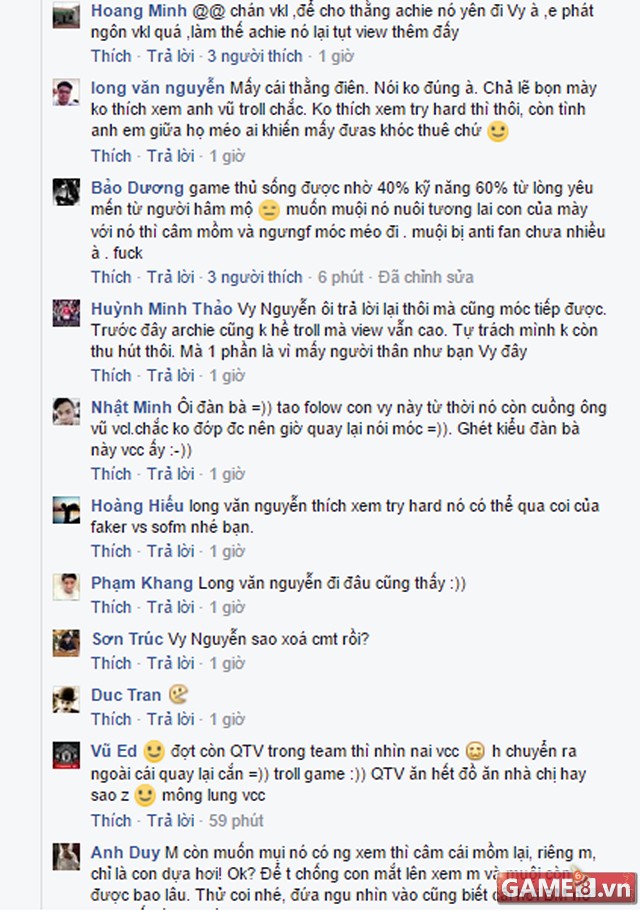Image resolution: width=640 pixels, height=911 pixels.
Task: Open Phạm Khang's avatar thumbnail
Action: coord(66,587)
